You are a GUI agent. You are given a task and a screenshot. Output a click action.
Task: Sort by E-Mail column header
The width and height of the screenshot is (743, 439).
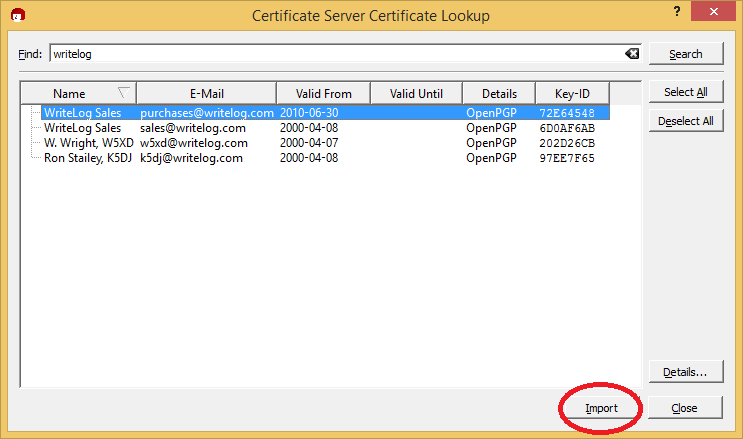tap(207, 93)
